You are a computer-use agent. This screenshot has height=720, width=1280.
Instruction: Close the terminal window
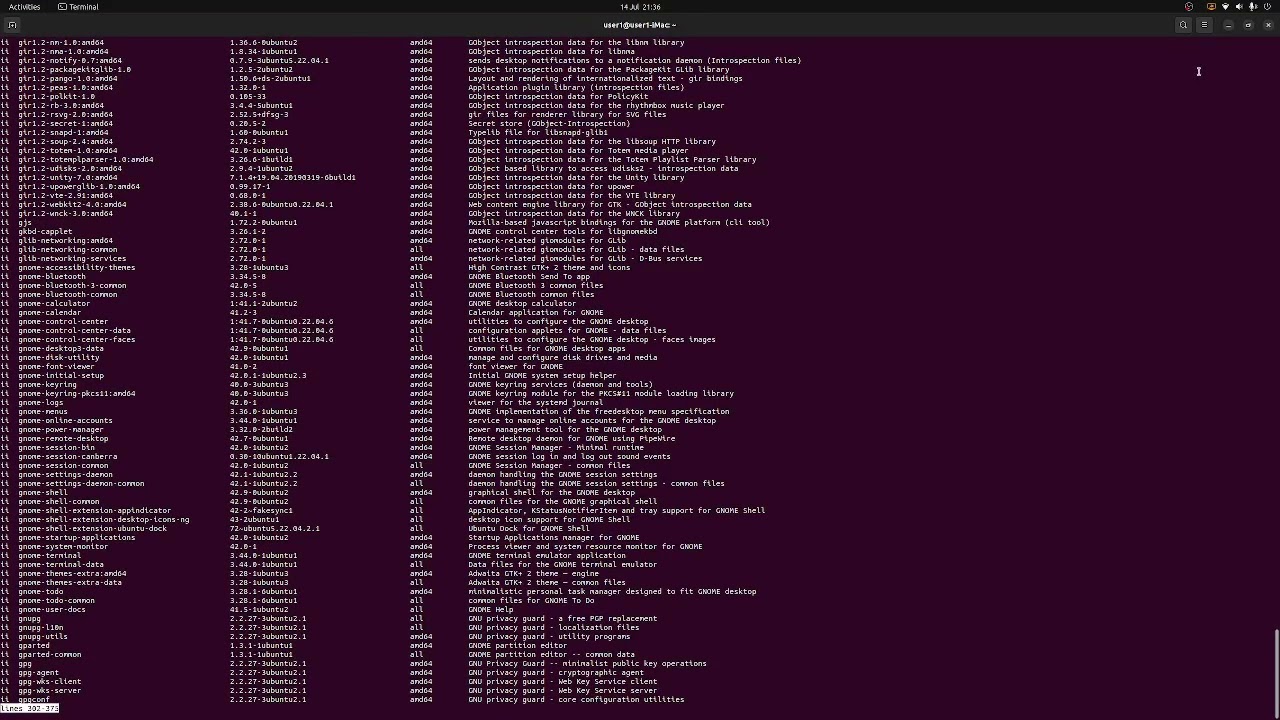coord(1268,25)
